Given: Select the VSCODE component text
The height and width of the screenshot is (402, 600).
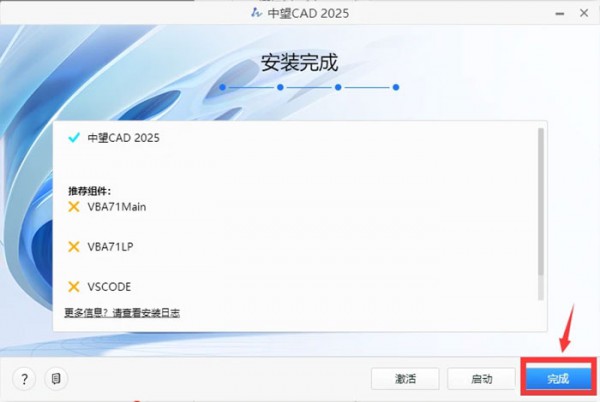Looking at the screenshot, I should point(109,286).
